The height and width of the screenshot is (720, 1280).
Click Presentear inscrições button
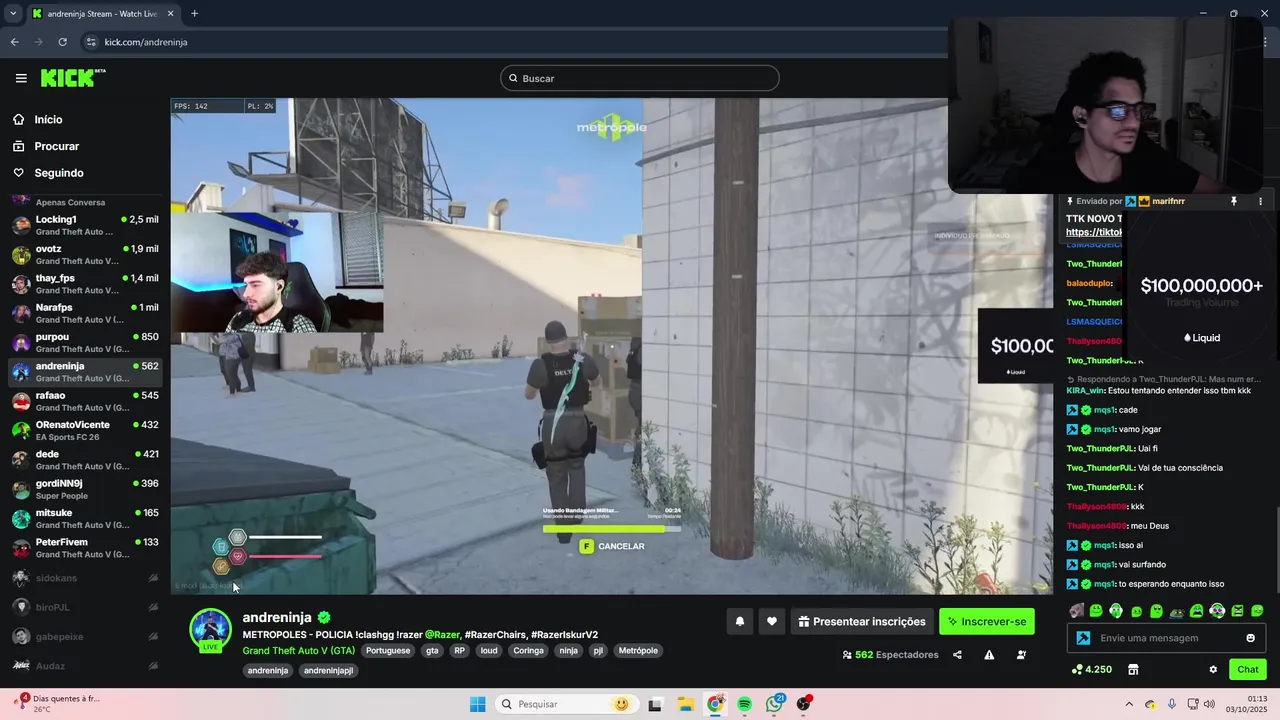(862, 622)
